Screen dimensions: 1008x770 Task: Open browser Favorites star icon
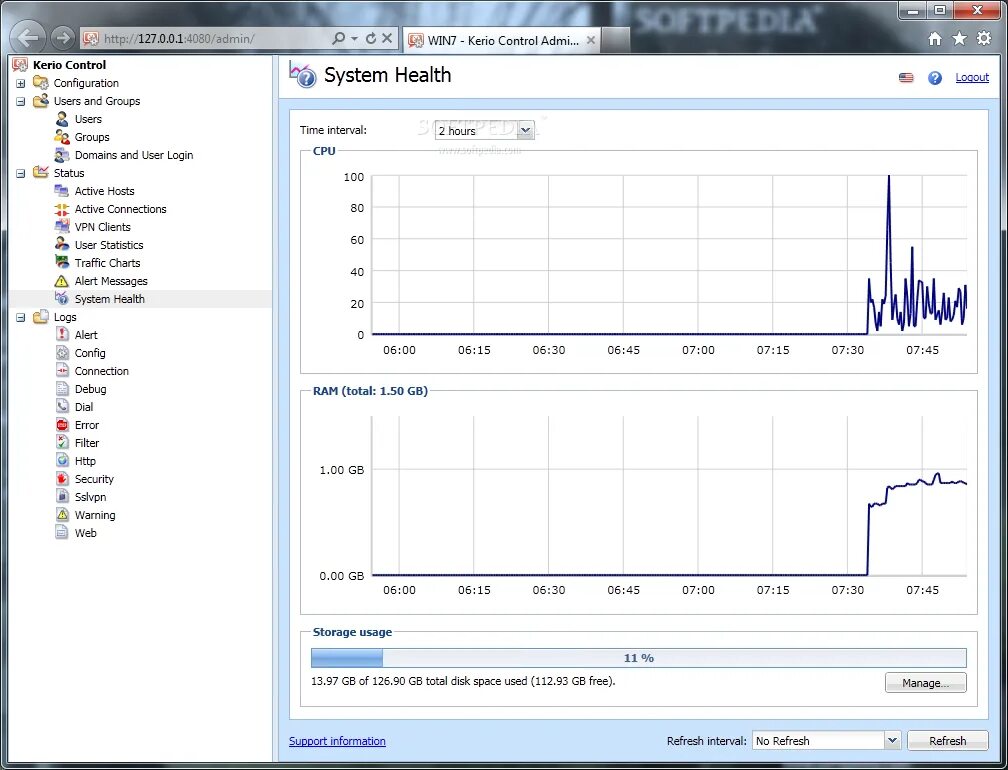coord(959,39)
